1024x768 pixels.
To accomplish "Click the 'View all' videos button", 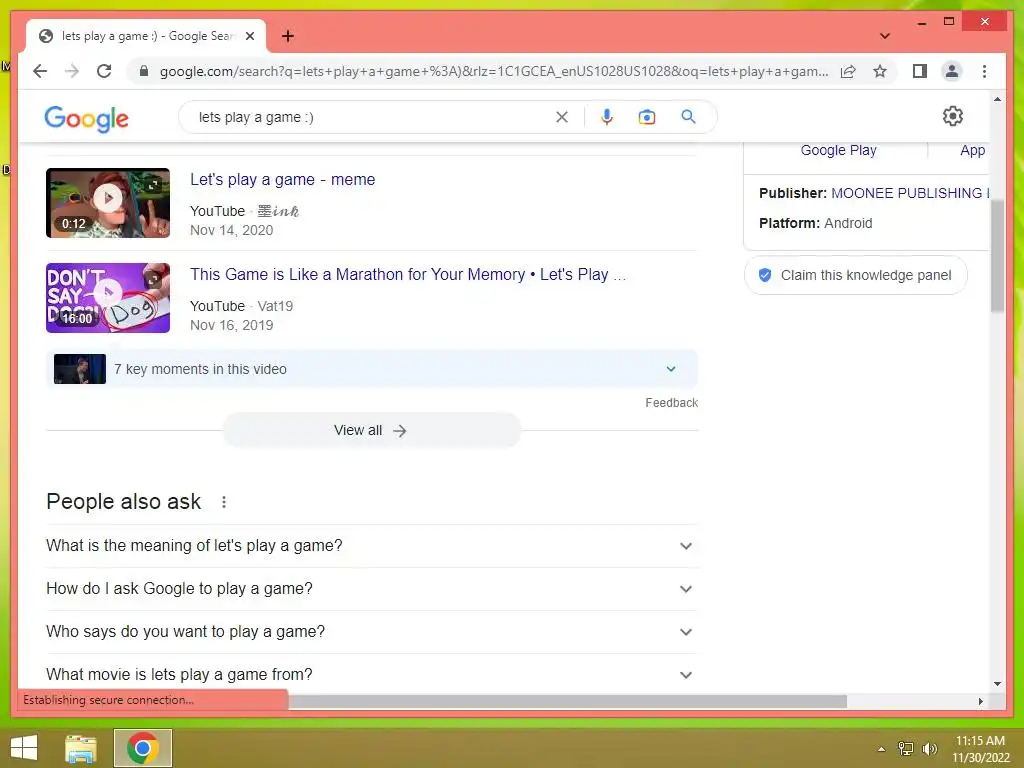I will 372,430.
